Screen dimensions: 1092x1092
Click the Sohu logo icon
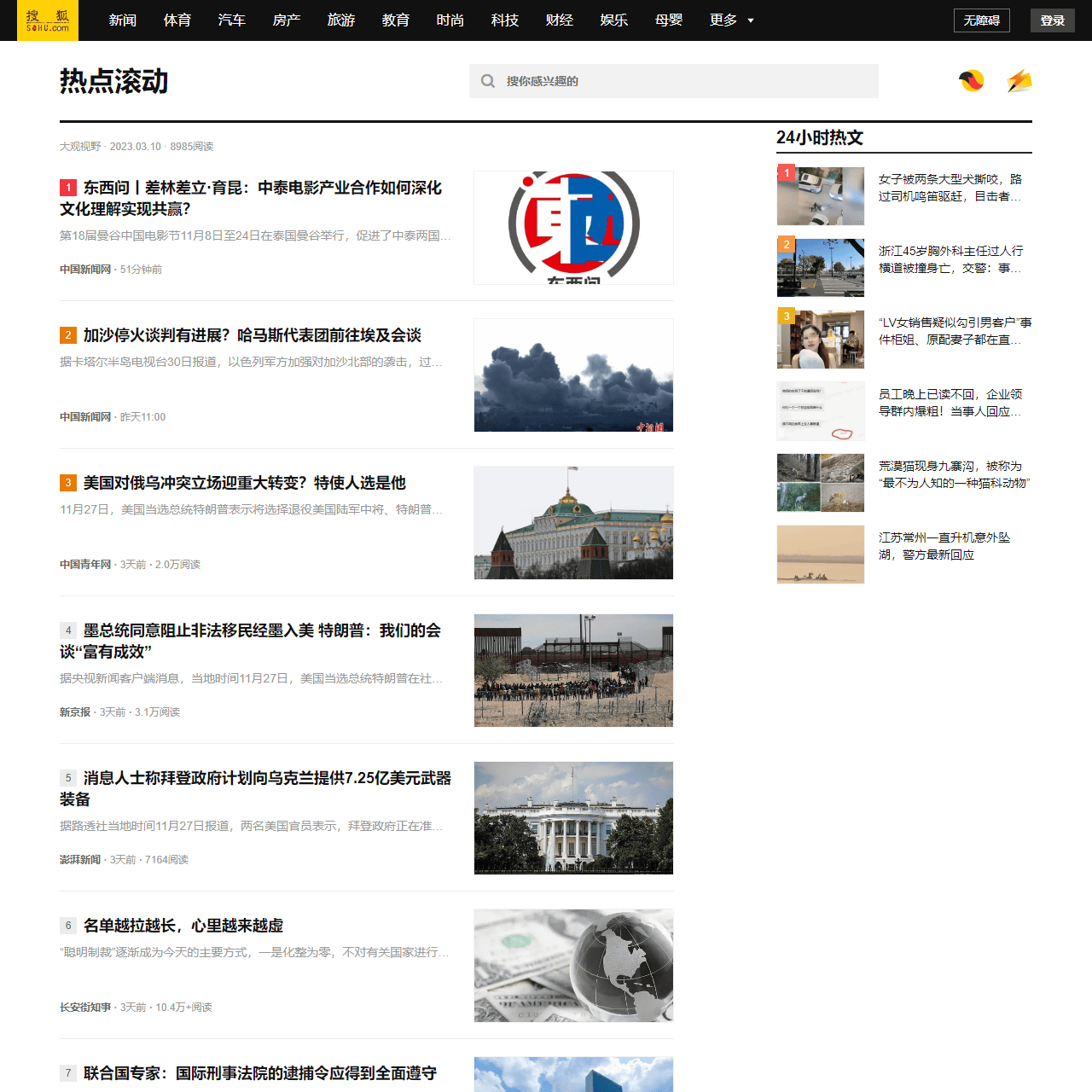[x=48, y=20]
